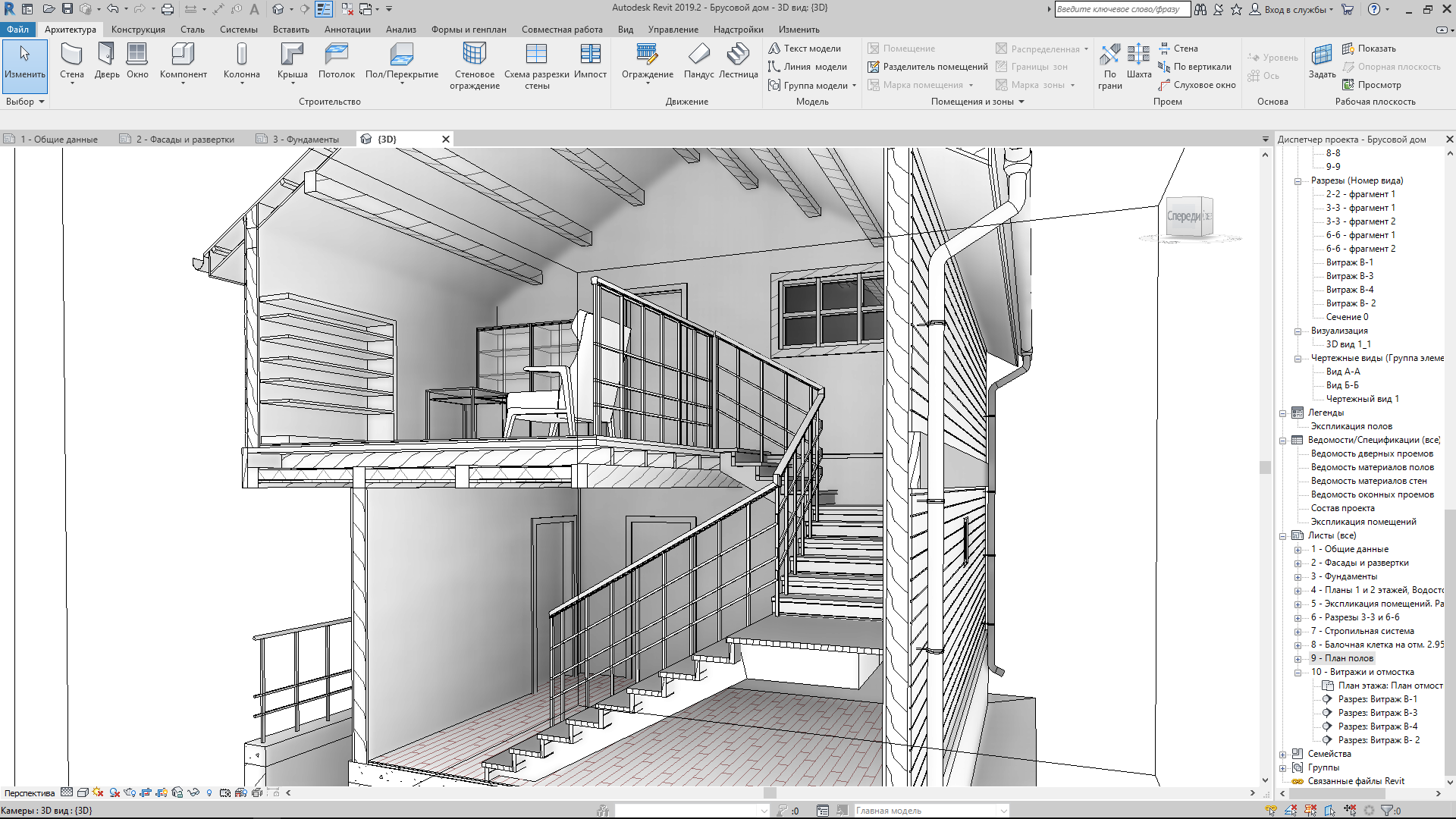This screenshot has width=1456, height=819.
Task: Switch to '2 - Фасады и развертки' view tab
Action: click(x=184, y=140)
